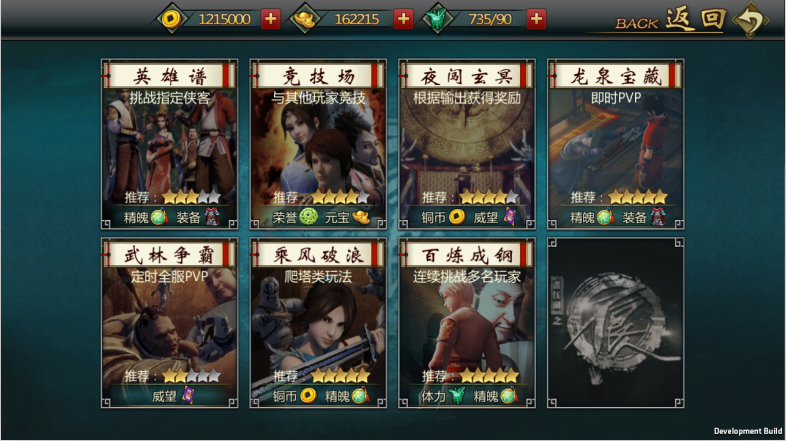The width and height of the screenshot is (786, 441).
Task: Open the 英雄谱 challenge mode card
Action: [169, 144]
